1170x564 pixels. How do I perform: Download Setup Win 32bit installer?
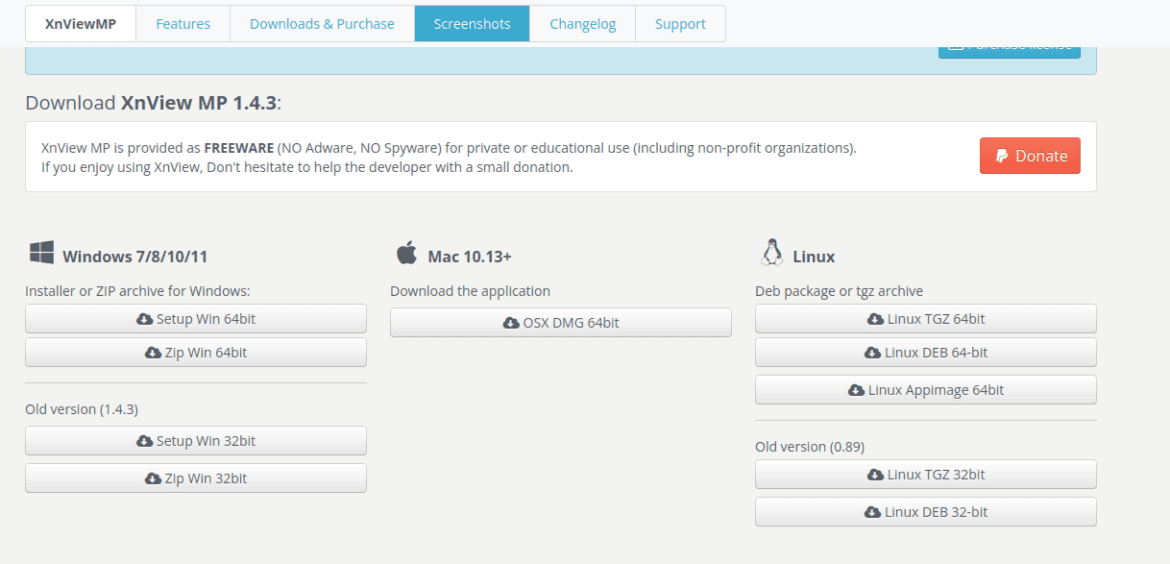[x=196, y=441]
